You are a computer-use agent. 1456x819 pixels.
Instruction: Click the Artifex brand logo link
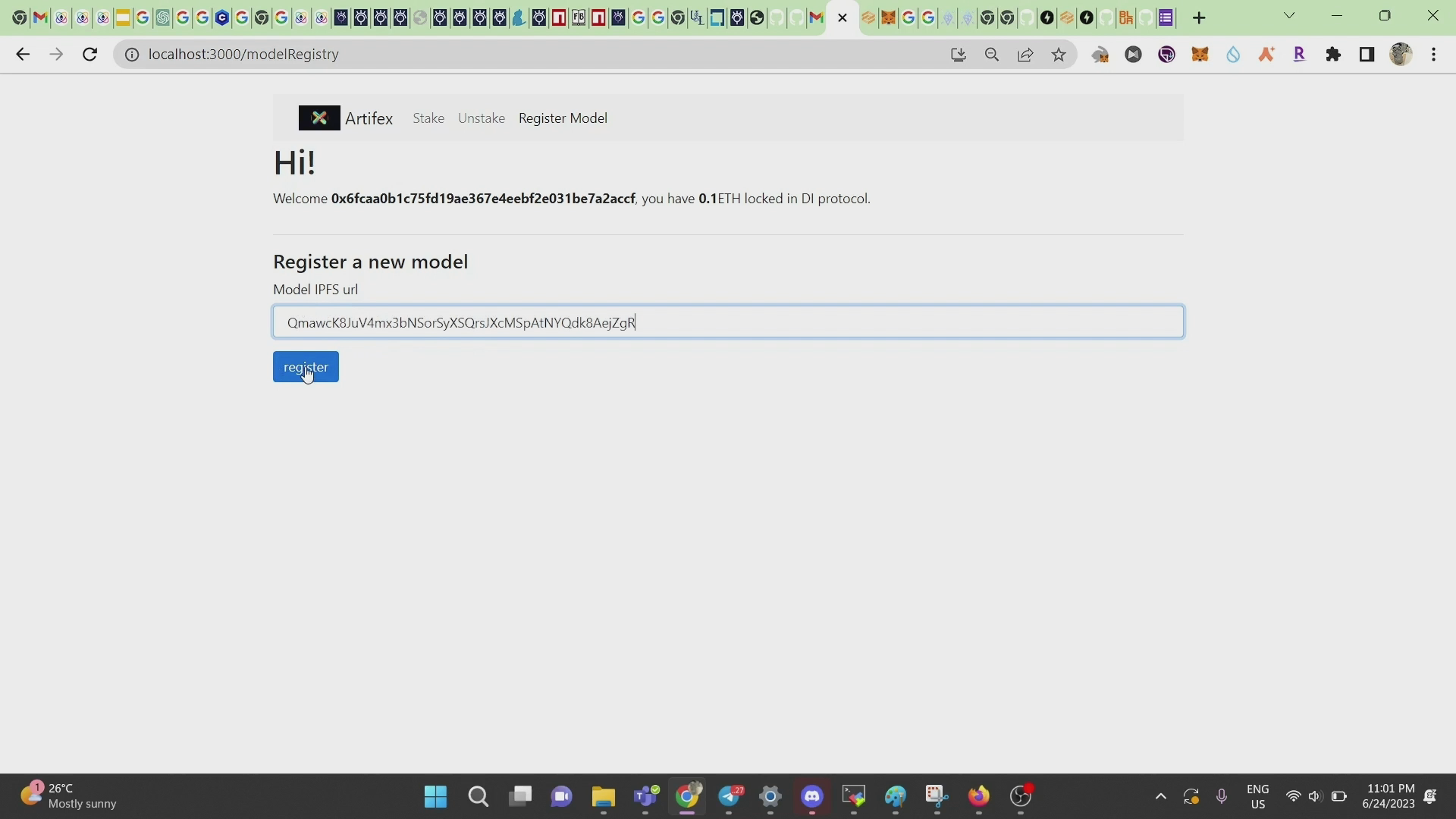346,118
